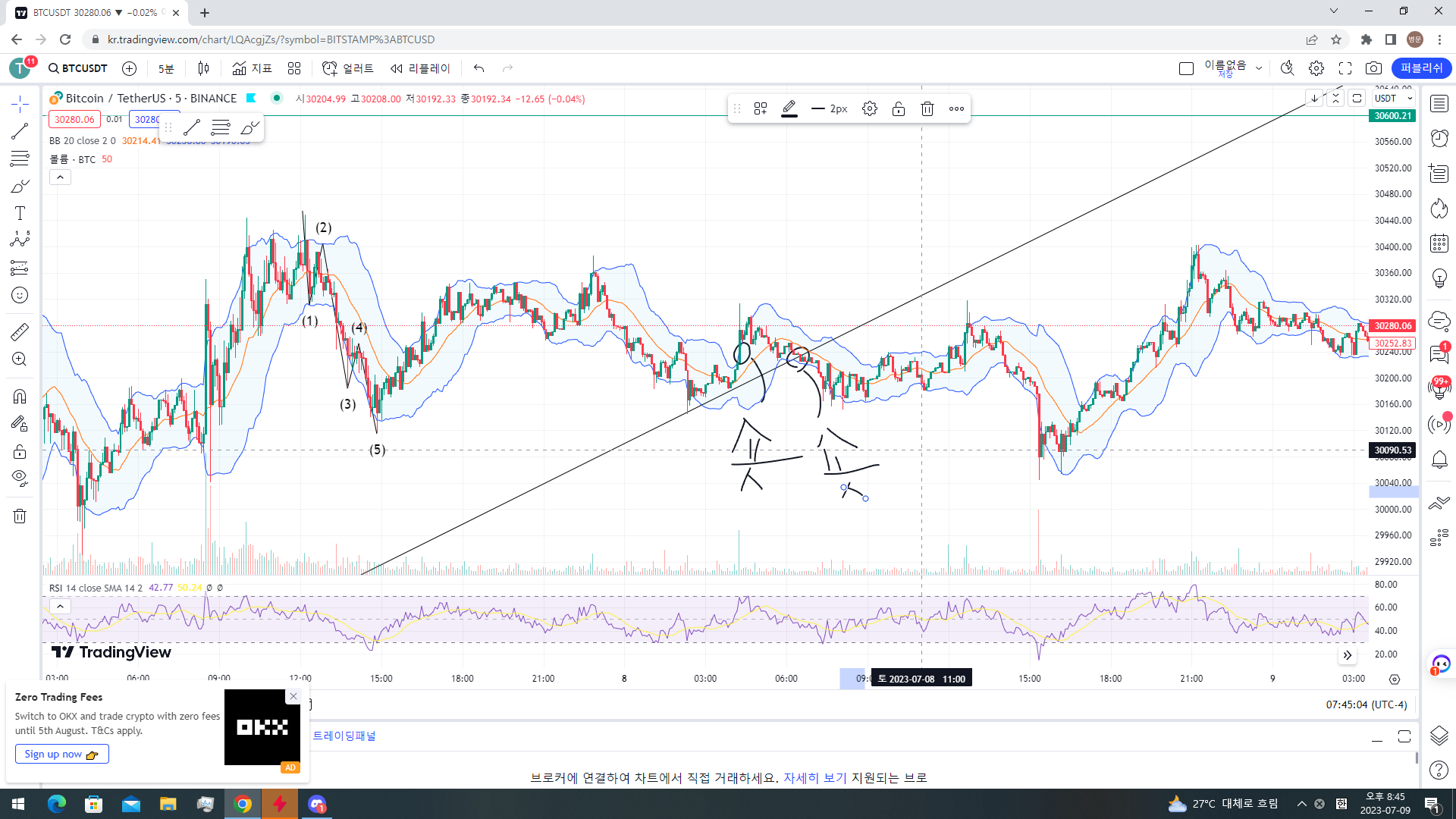Viewport: 1456px width, 819px height.
Task: Open the calendar panel in right sidebar
Action: pos(1439,243)
